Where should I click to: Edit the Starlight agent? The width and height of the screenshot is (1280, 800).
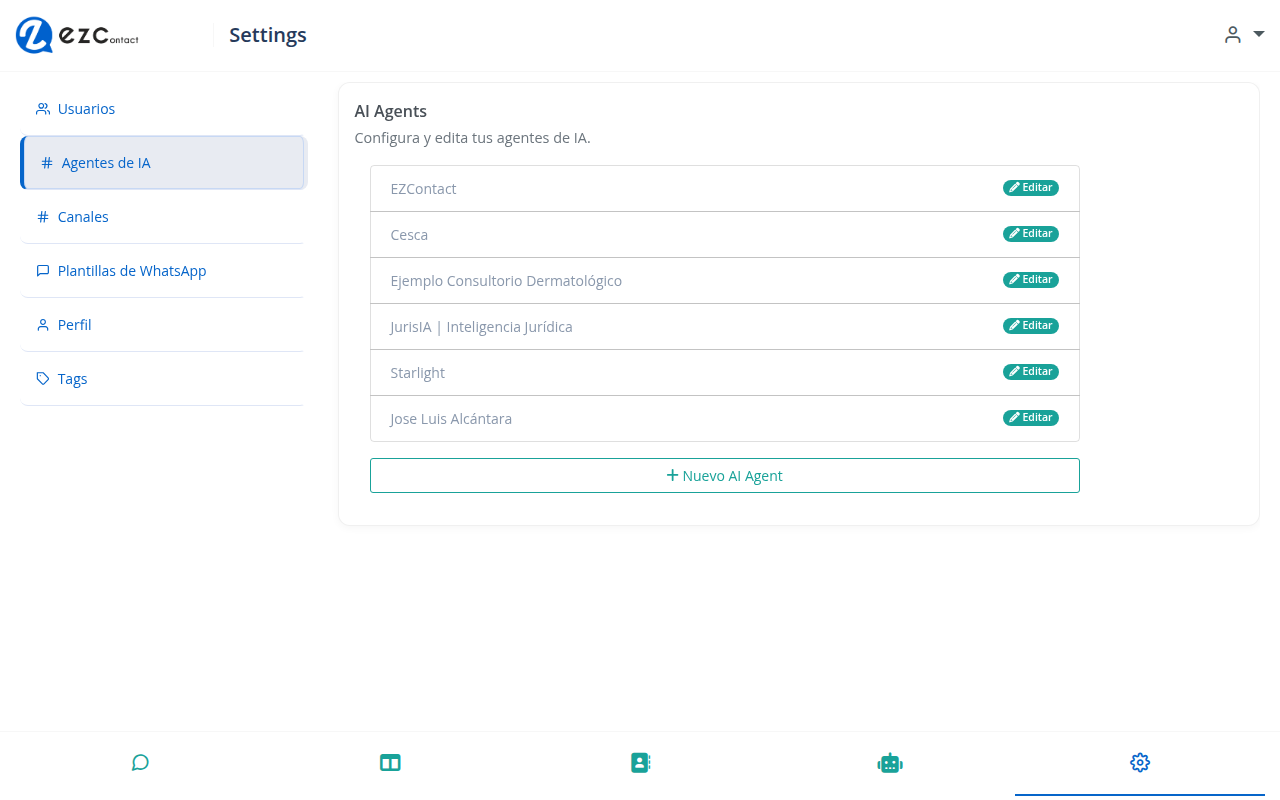pos(1030,371)
